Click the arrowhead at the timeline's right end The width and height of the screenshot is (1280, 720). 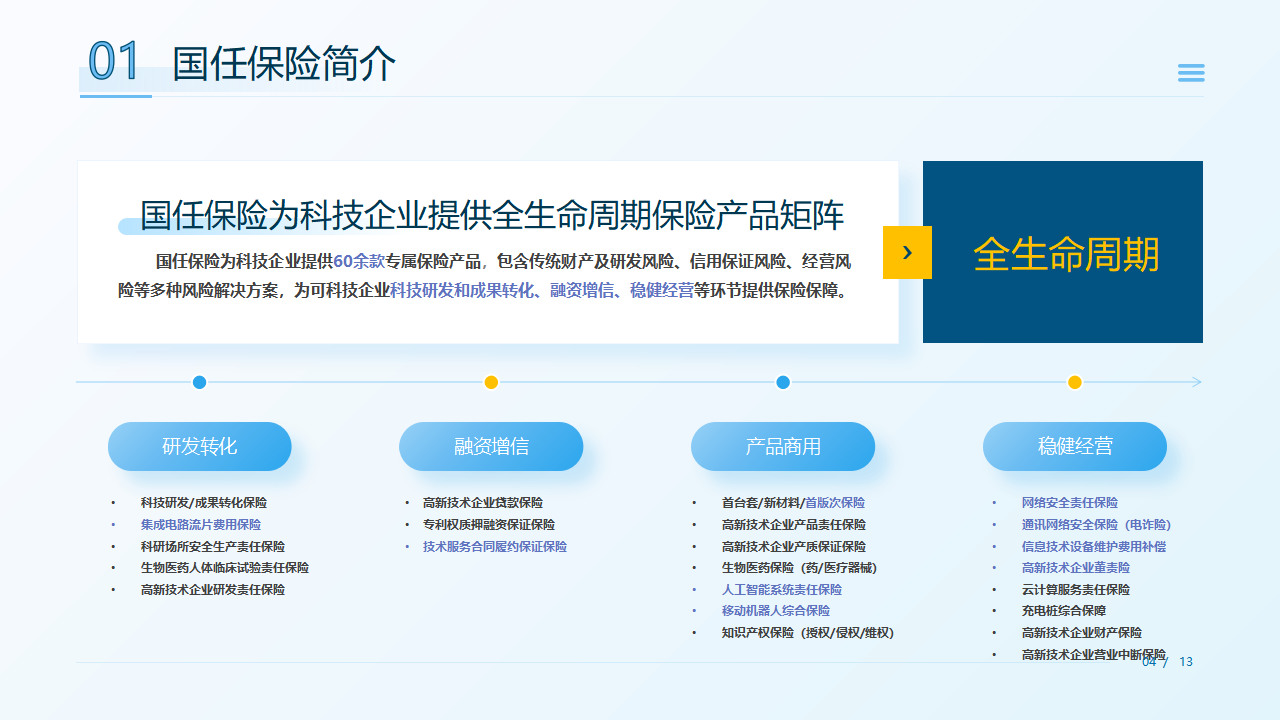(x=1197, y=381)
